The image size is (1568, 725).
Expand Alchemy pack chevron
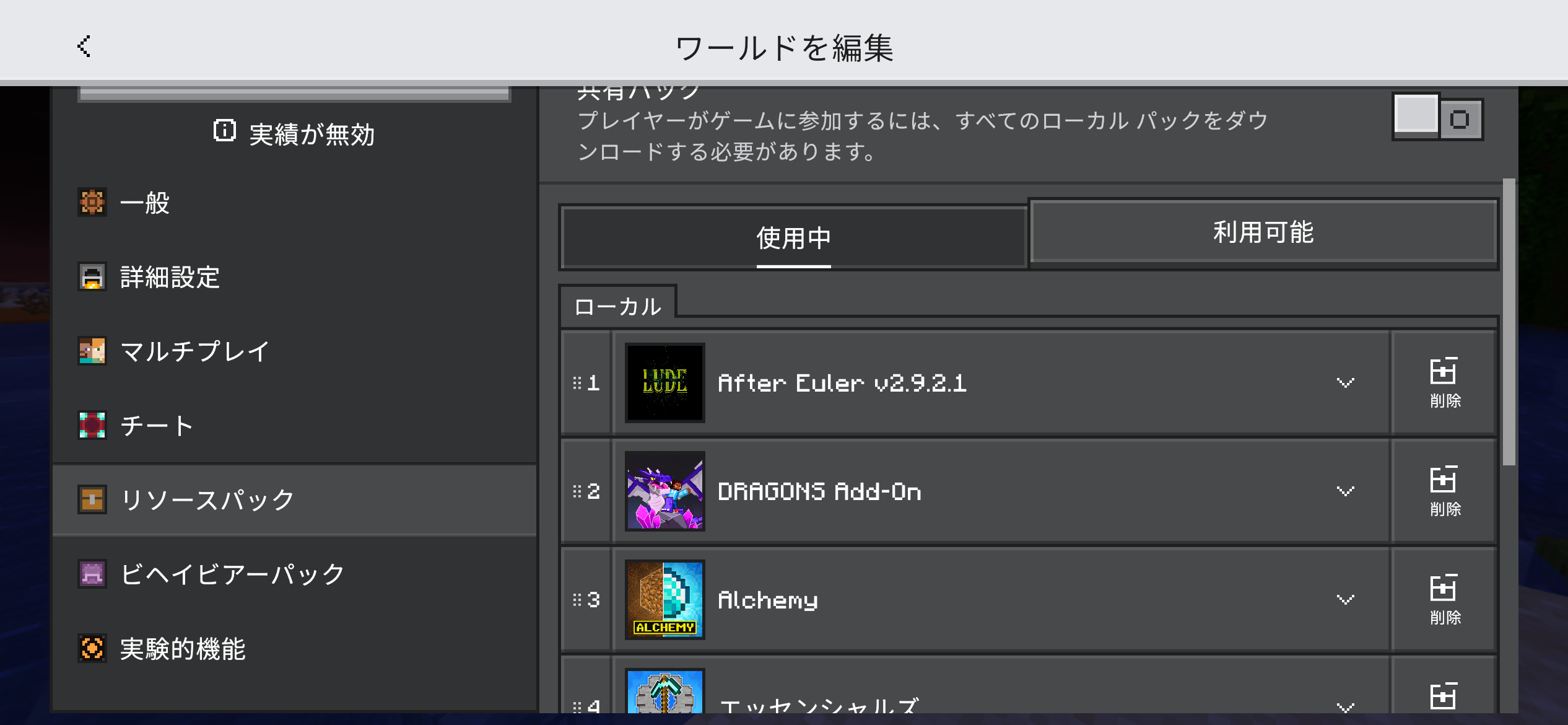click(x=1345, y=600)
